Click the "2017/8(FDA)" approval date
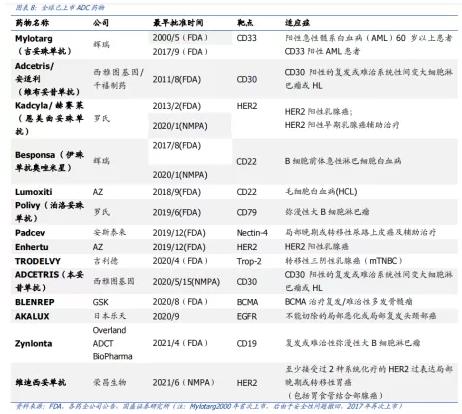Viewport: 462px width, 414px height. coord(177,146)
